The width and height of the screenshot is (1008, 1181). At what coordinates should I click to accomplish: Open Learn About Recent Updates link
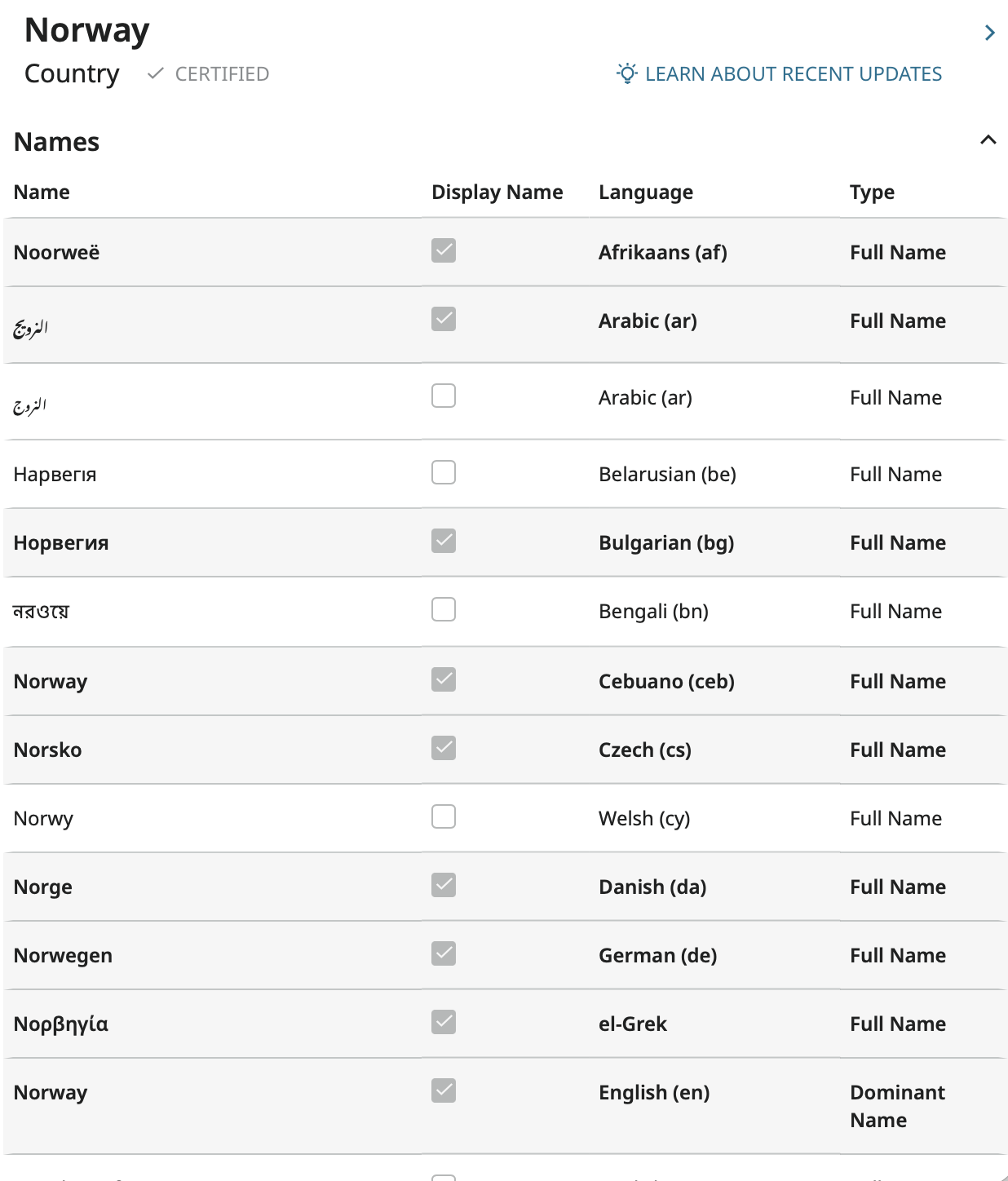[793, 74]
